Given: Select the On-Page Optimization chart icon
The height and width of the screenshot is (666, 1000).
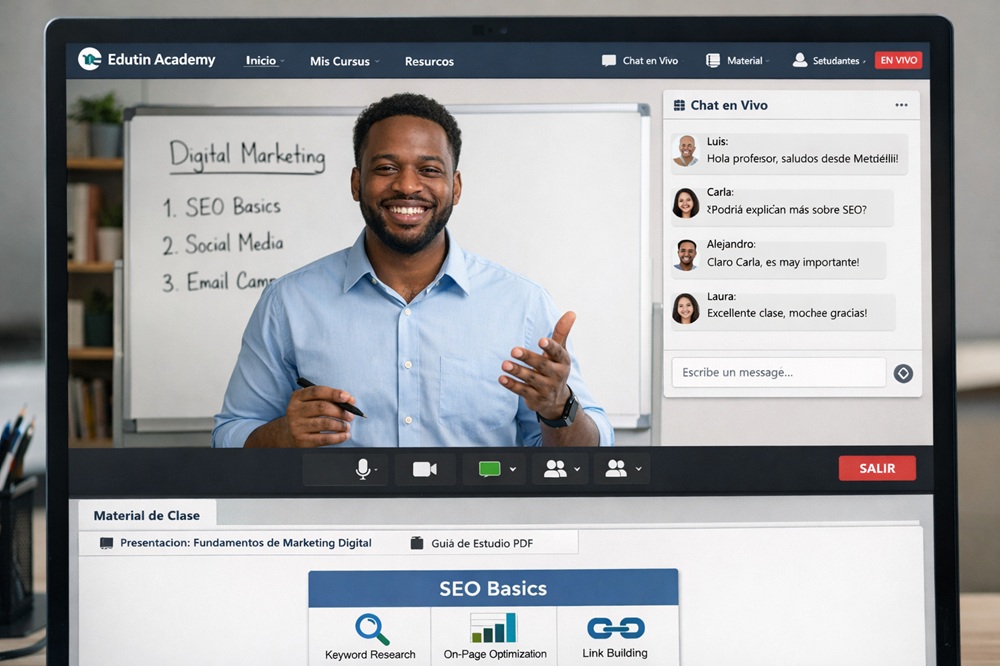Looking at the screenshot, I should (x=494, y=628).
